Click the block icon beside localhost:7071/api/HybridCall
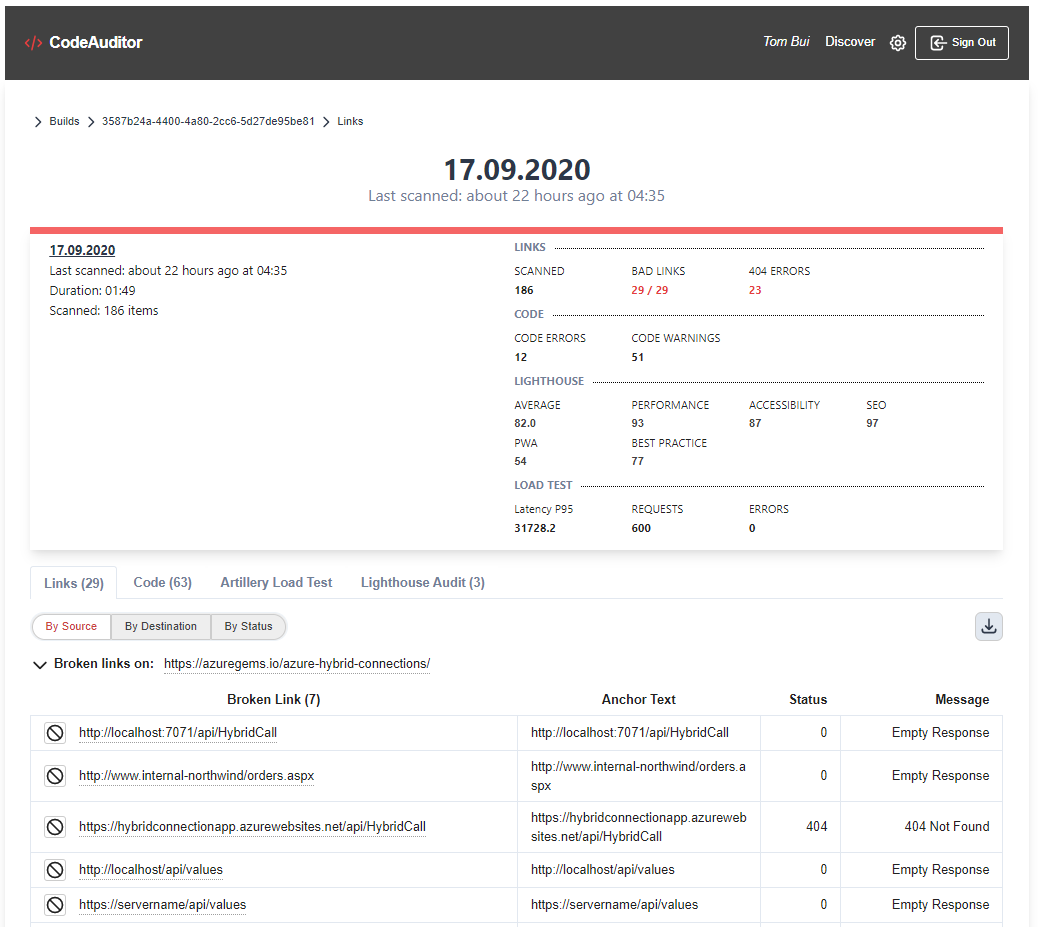 pos(54,732)
